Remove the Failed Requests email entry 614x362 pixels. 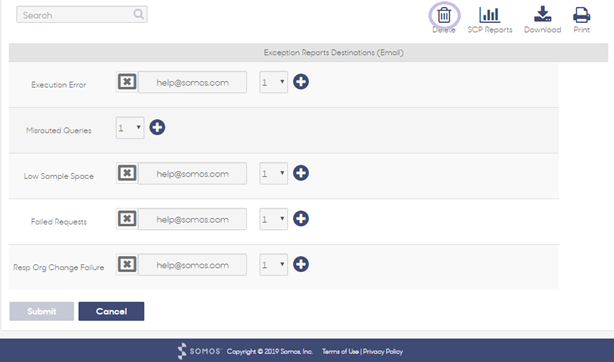pyautogui.click(x=127, y=219)
